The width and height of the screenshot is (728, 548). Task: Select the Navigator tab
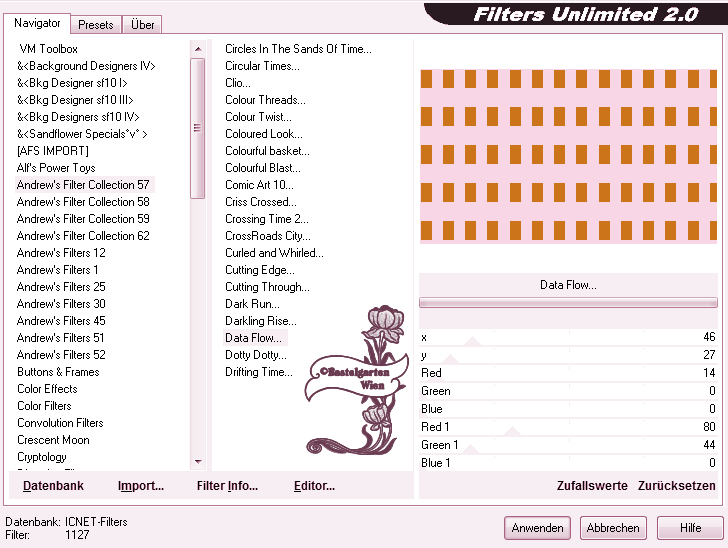tap(37, 23)
